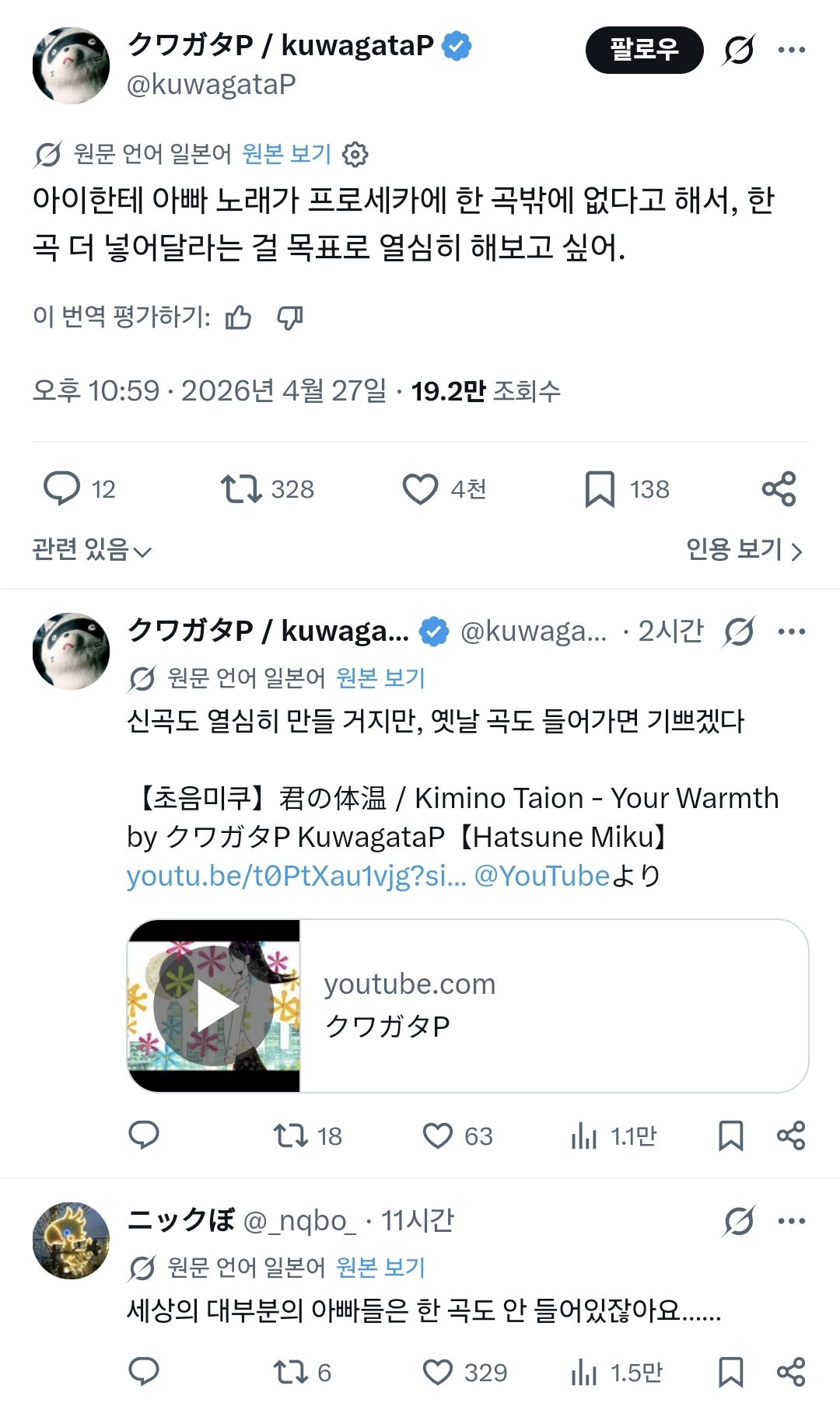Play the YouTube video thumbnail
Viewport: 840px width, 1410px height.
[214, 1006]
